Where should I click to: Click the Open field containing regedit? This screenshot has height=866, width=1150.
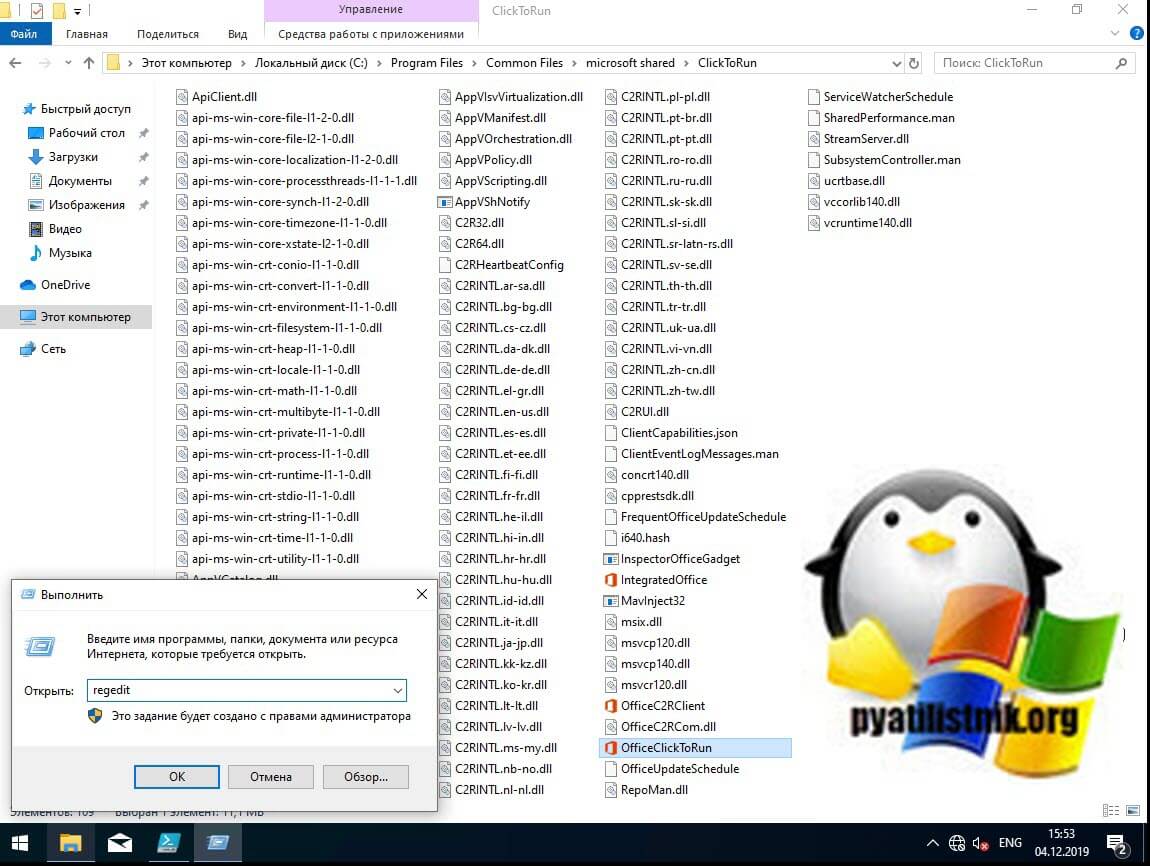pos(246,691)
